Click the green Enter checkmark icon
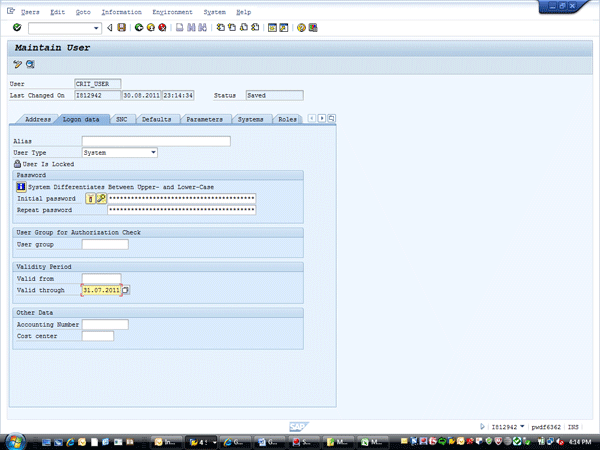 tap(17, 27)
